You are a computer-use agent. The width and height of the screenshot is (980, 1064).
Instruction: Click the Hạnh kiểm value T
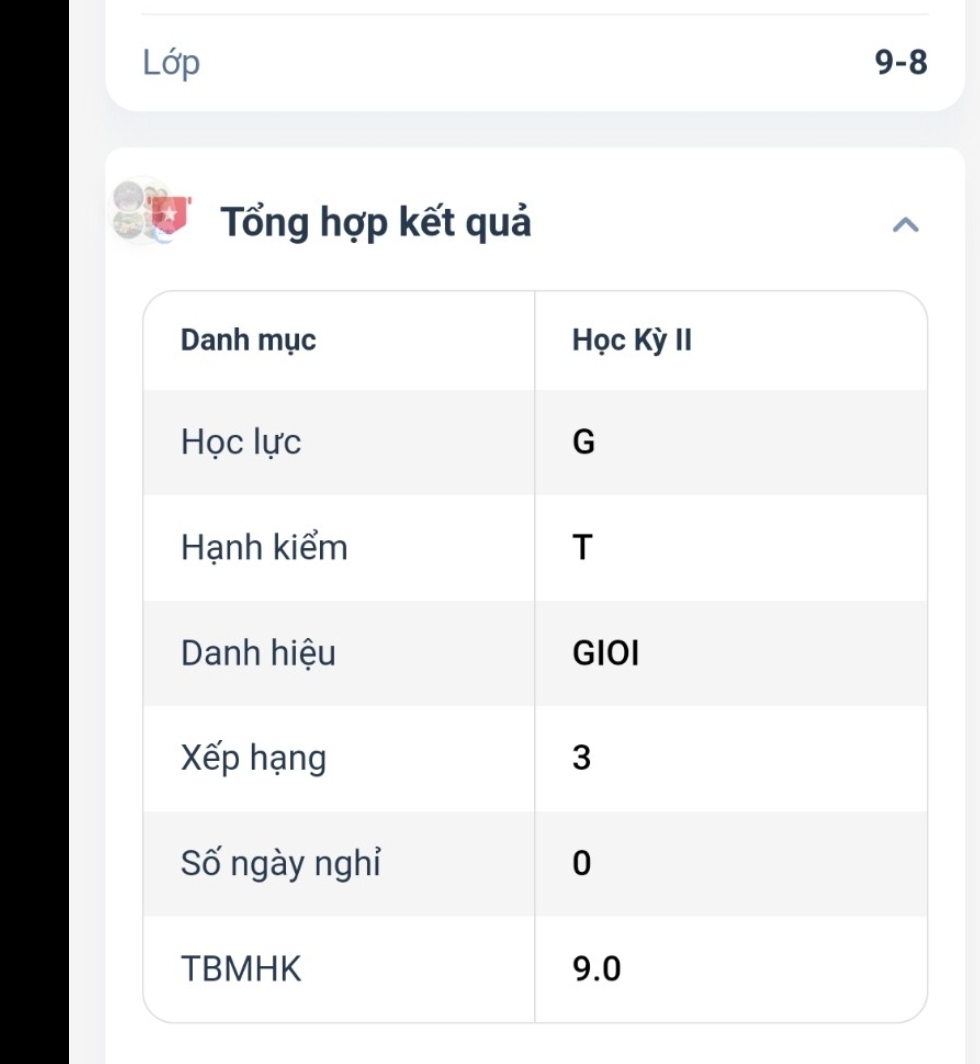tap(582, 548)
